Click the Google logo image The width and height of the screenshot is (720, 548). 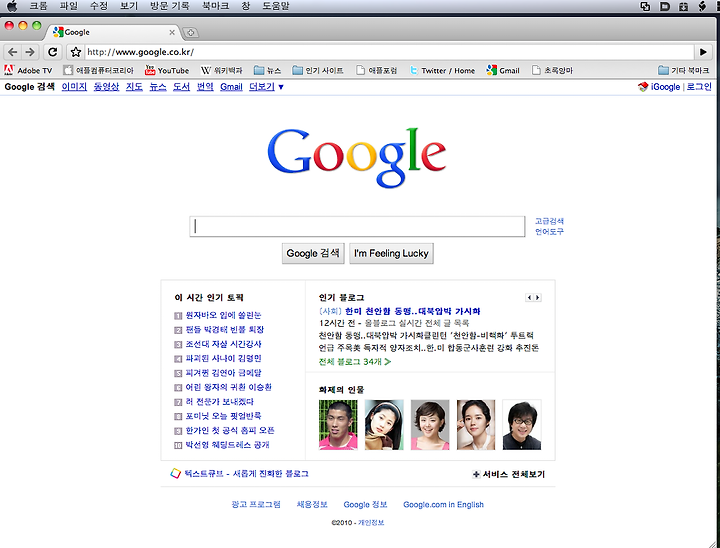(x=357, y=158)
